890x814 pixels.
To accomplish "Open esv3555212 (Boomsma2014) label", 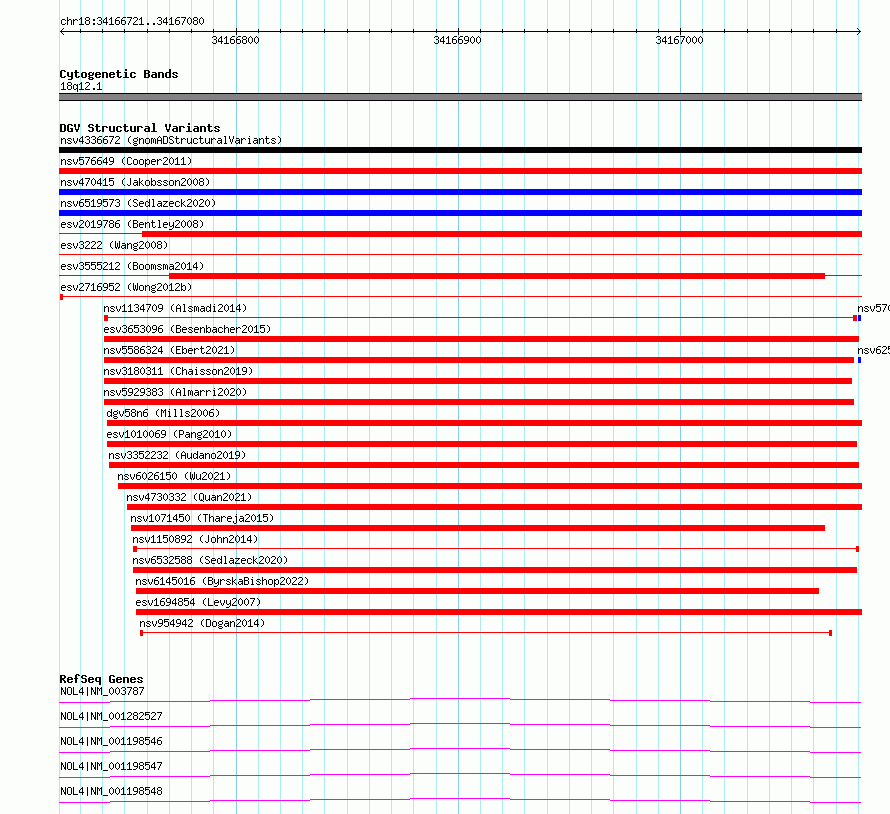I will pos(132,266).
